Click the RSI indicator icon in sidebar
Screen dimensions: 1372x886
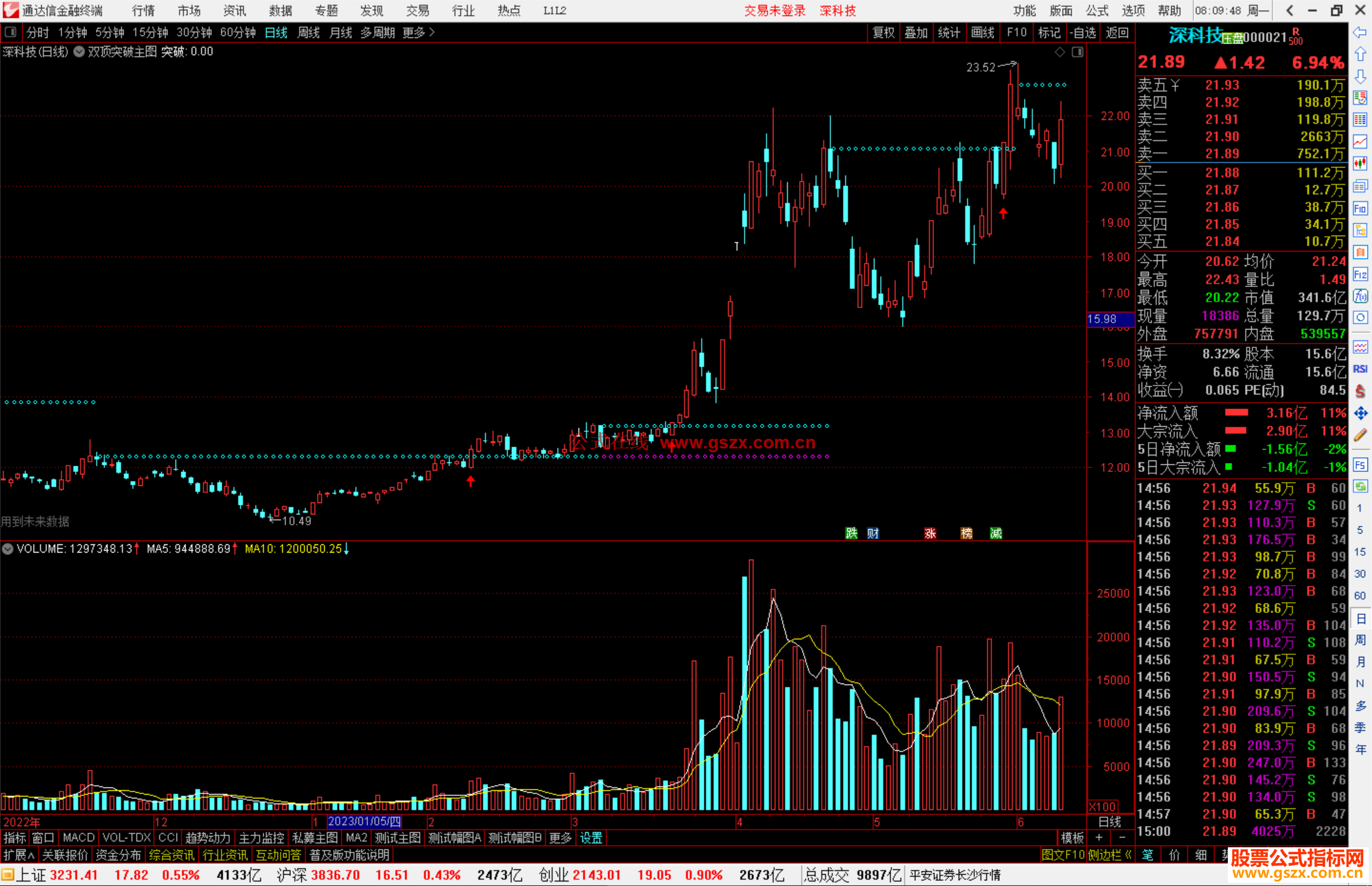(1360, 369)
